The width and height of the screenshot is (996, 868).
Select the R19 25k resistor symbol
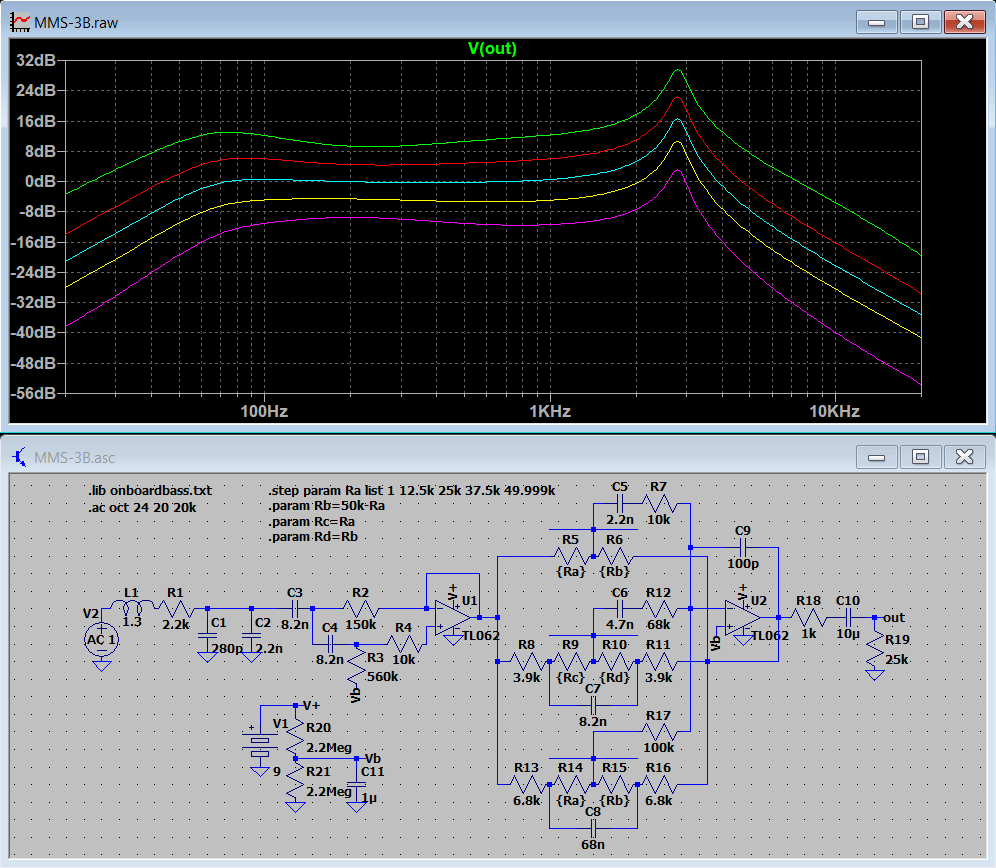click(x=875, y=649)
